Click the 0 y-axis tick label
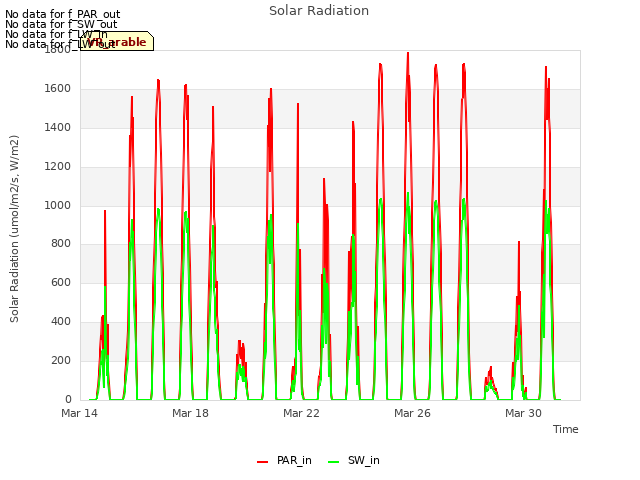 tap(68, 399)
